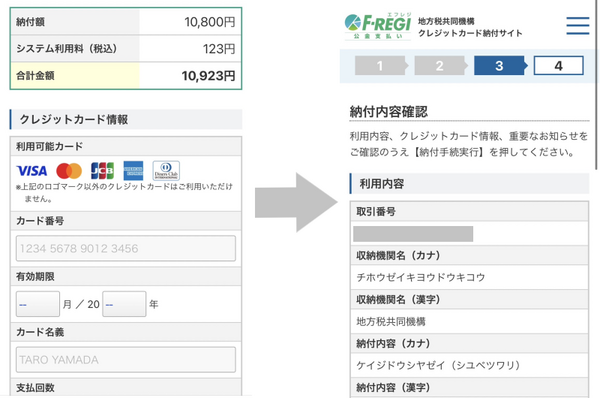Click the 利用可能カード label
This screenshot has width=600, height=398.
tap(49, 147)
